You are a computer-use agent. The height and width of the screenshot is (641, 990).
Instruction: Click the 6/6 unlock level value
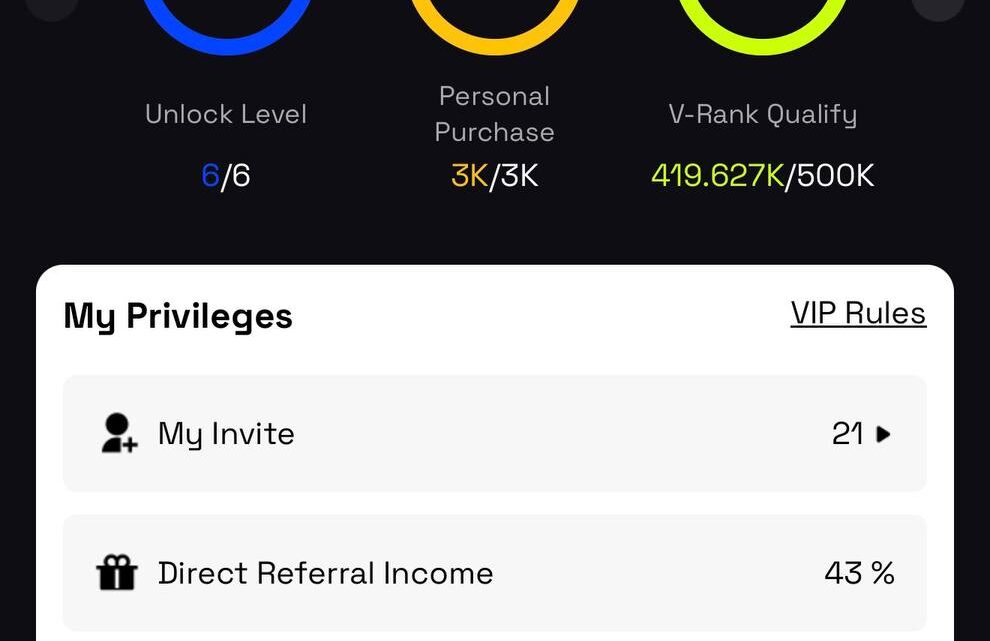(226, 176)
